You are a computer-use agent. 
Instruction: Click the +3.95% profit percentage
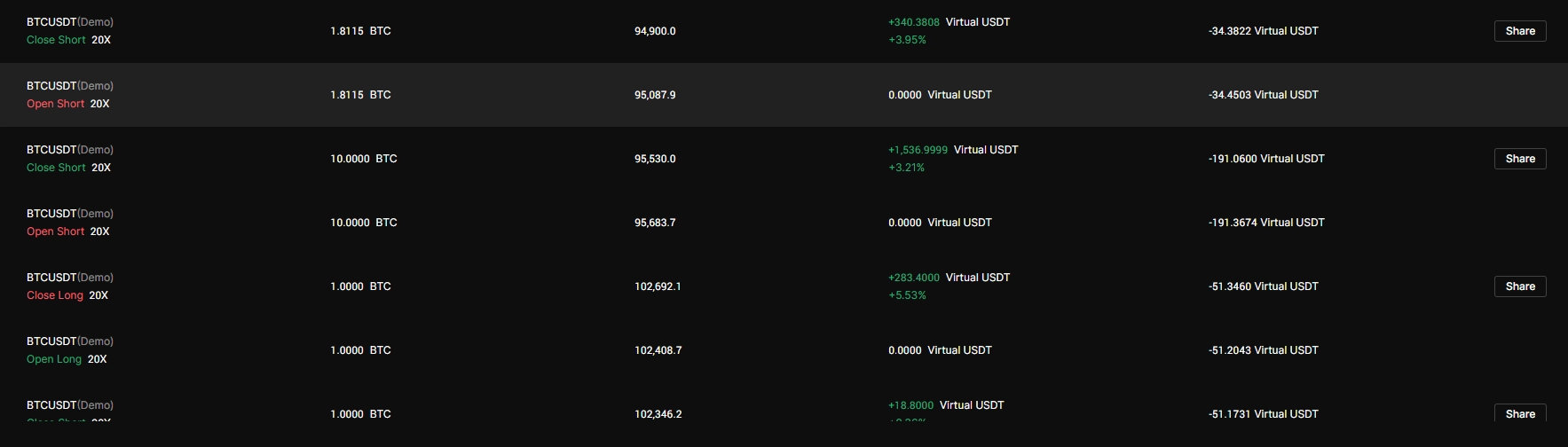[907, 40]
